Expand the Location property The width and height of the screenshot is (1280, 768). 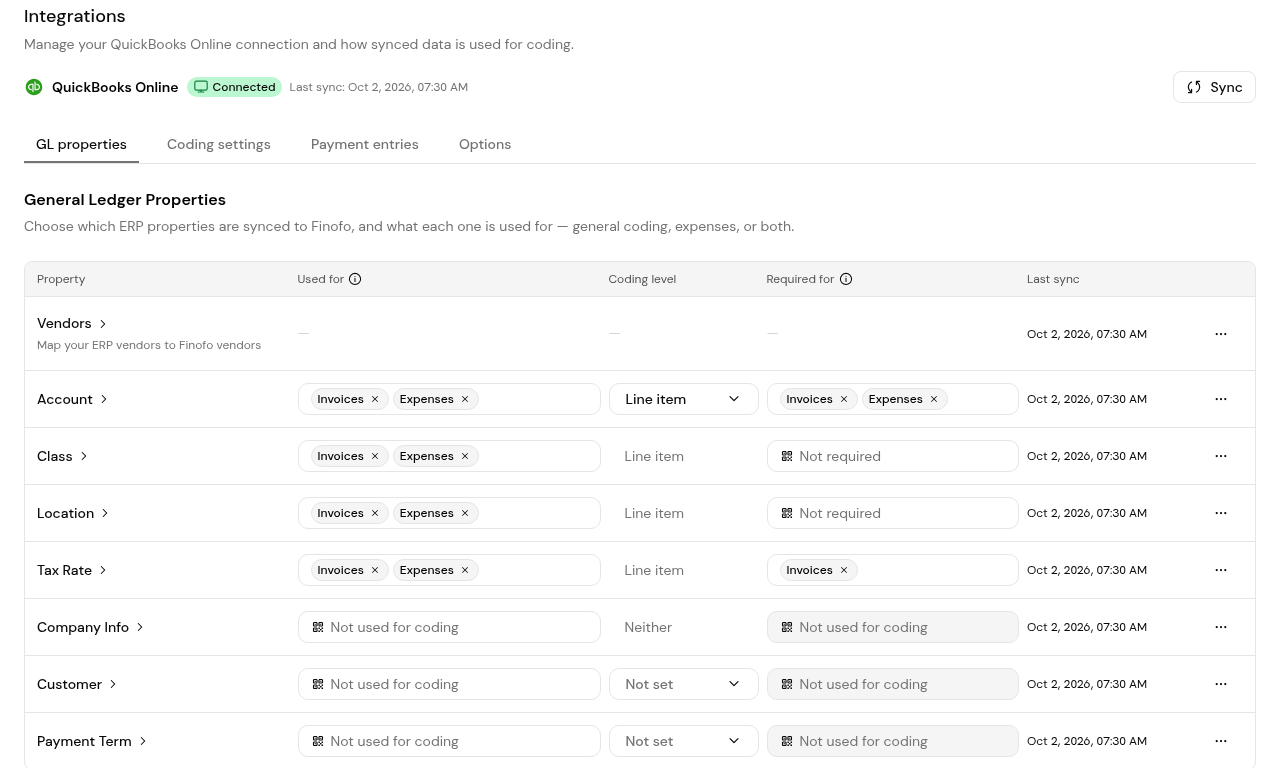point(73,513)
